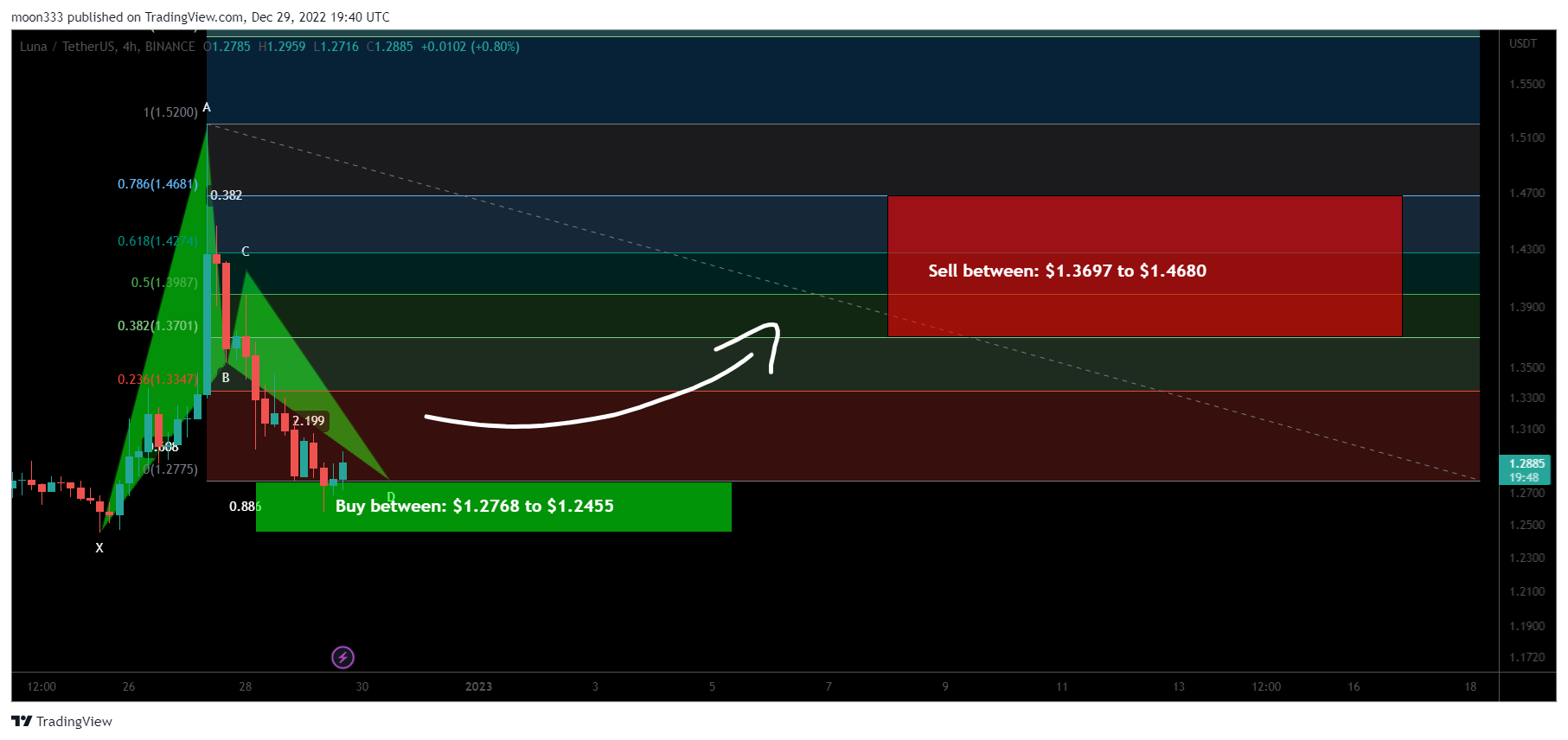Viewport: 1568px width, 740px height.
Task: Click the Fib level label 1(1.5200)
Action: [170, 112]
